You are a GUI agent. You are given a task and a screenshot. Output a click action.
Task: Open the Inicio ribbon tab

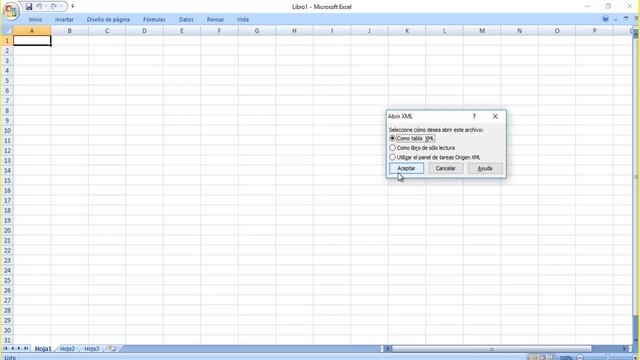(35, 20)
